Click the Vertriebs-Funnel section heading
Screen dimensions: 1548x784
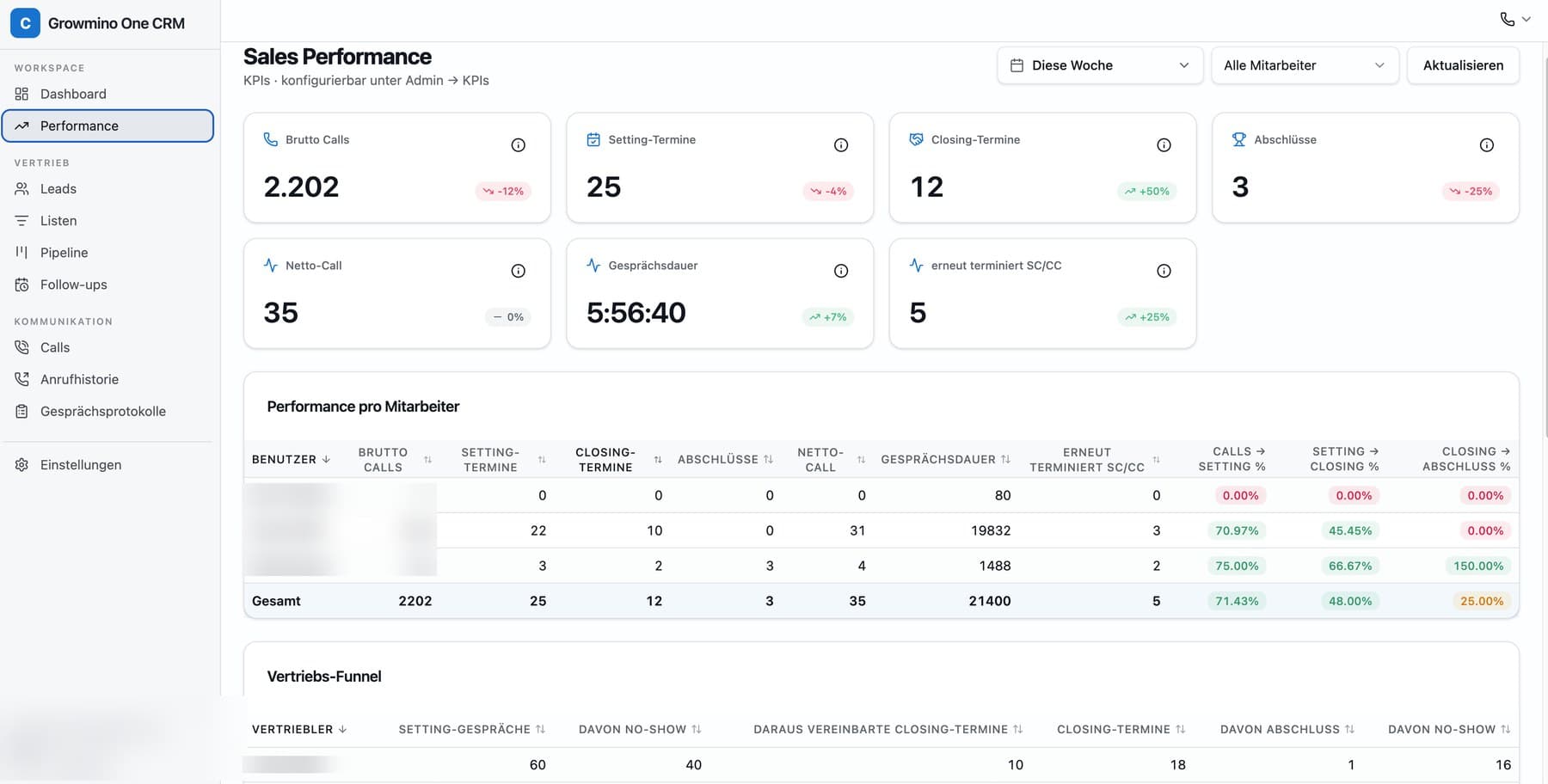click(324, 677)
